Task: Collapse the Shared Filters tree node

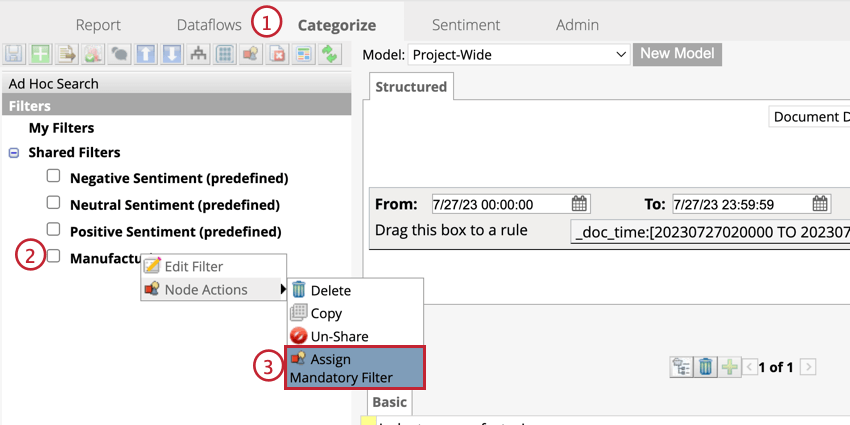Action: click(14, 153)
